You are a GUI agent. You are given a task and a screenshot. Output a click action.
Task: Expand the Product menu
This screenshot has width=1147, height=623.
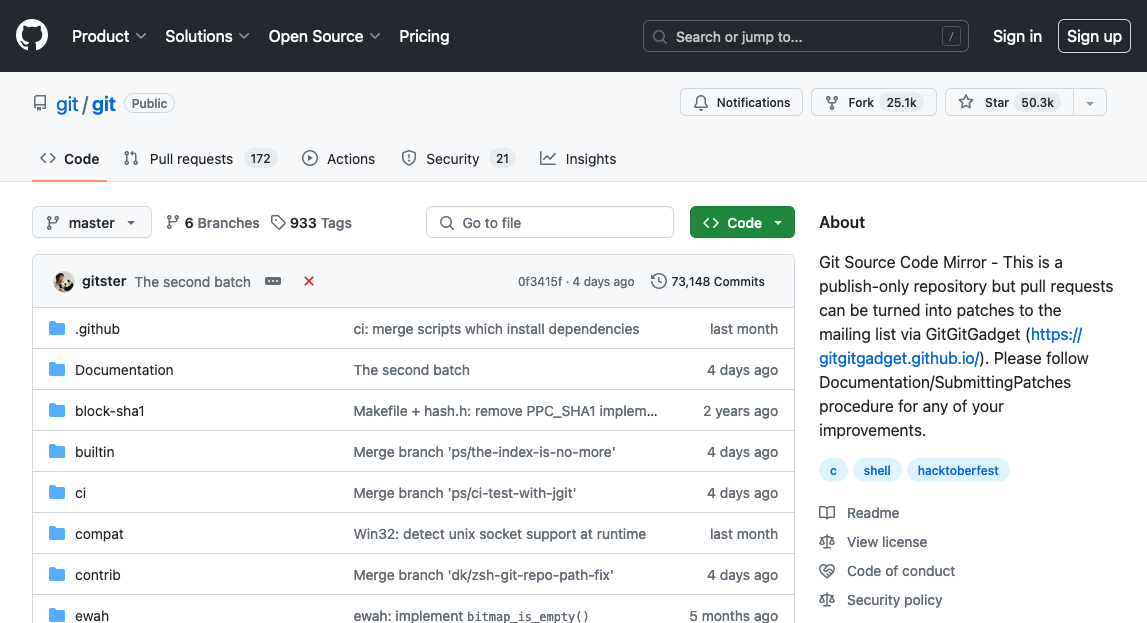(x=109, y=36)
